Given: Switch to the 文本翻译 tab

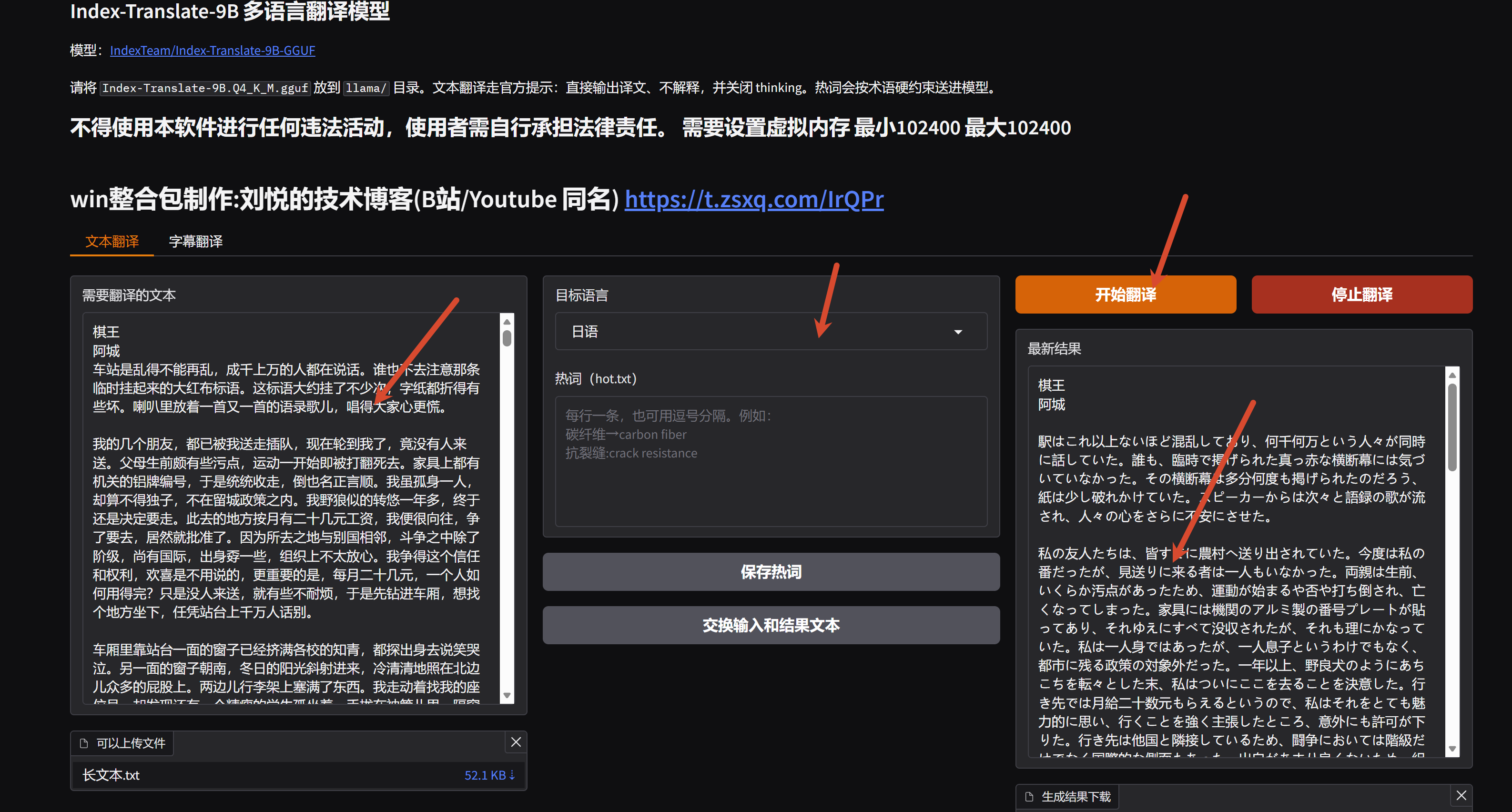Looking at the screenshot, I should [112, 241].
